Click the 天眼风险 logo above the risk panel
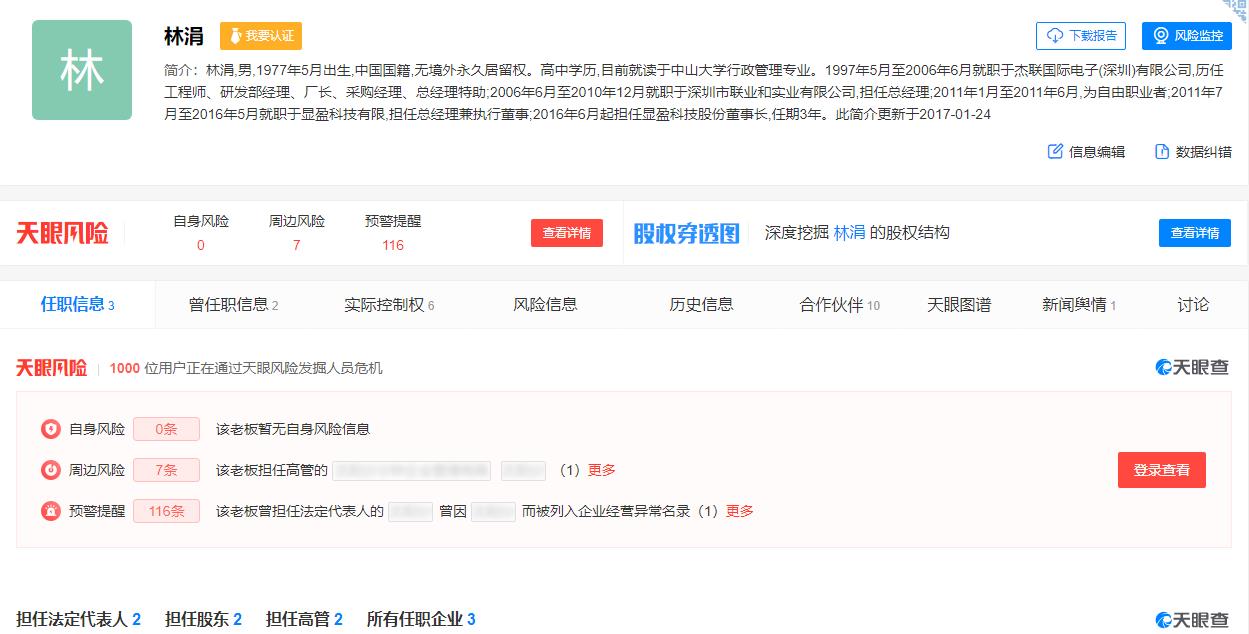 tap(51, 368)
